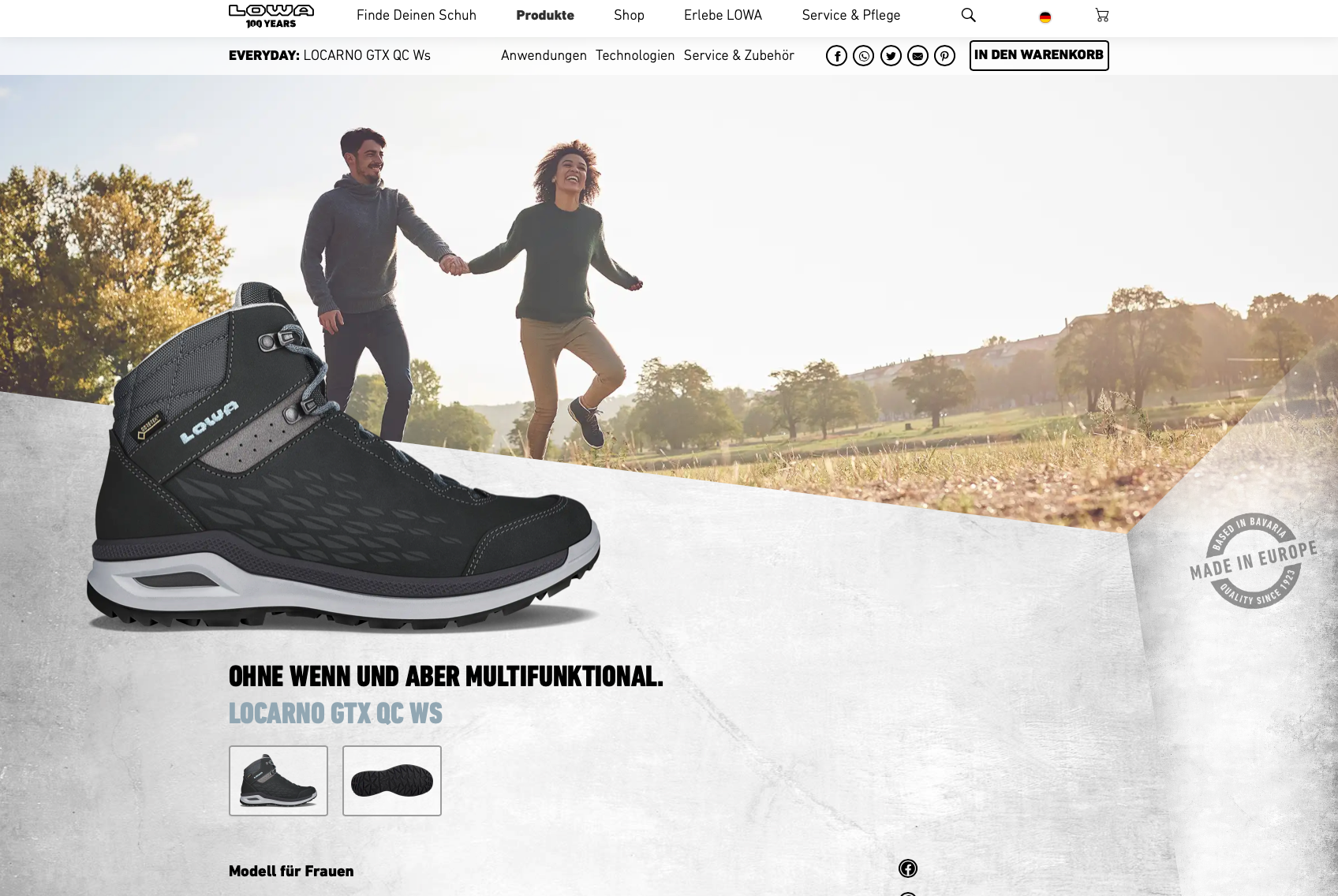Click the Modell für Frauen text
The height and width of the screenshot is (896, 1338).
pos(291,871)
